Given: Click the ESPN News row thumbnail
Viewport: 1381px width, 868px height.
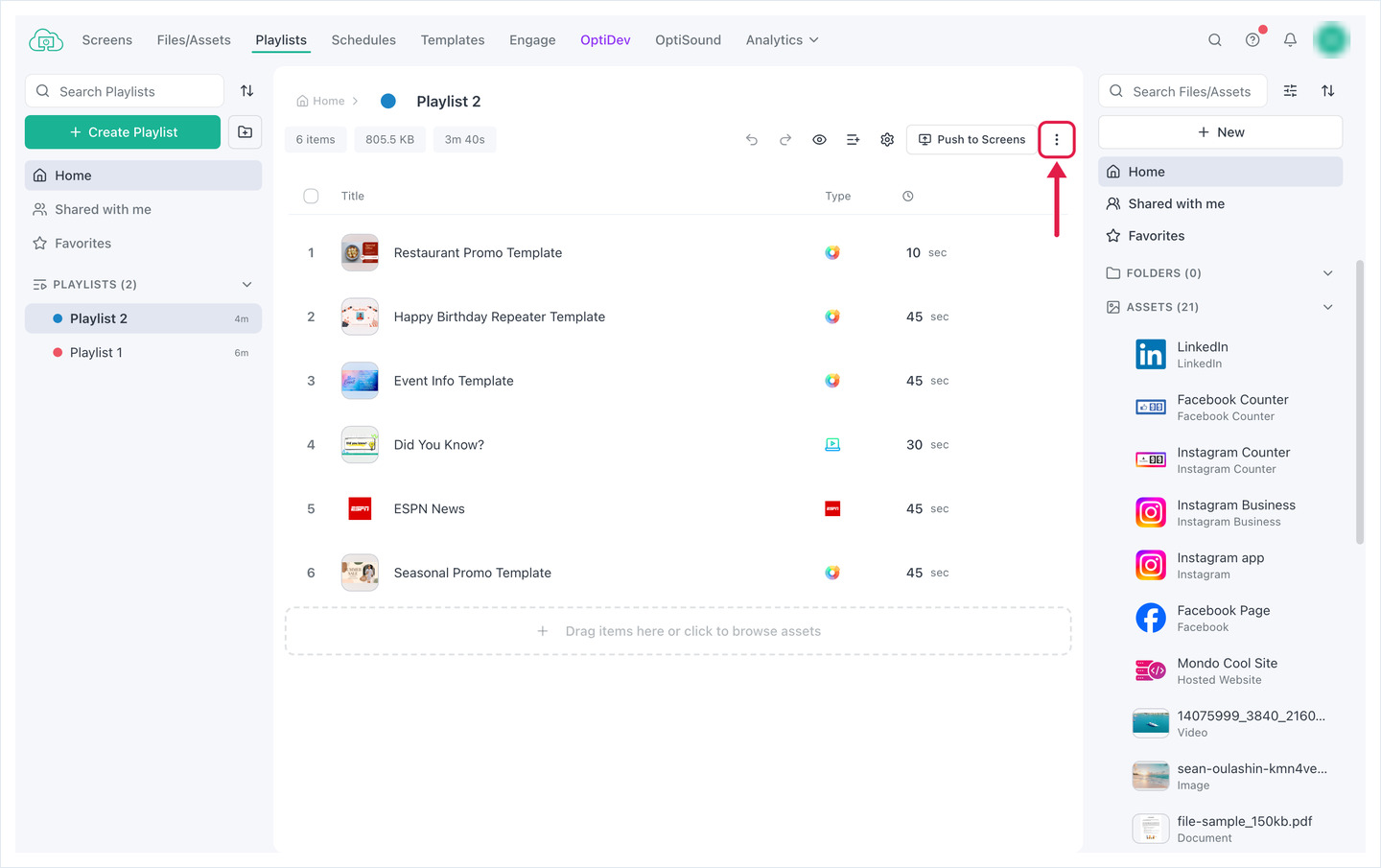Looking at the screenshot, I should coord(360,509).
